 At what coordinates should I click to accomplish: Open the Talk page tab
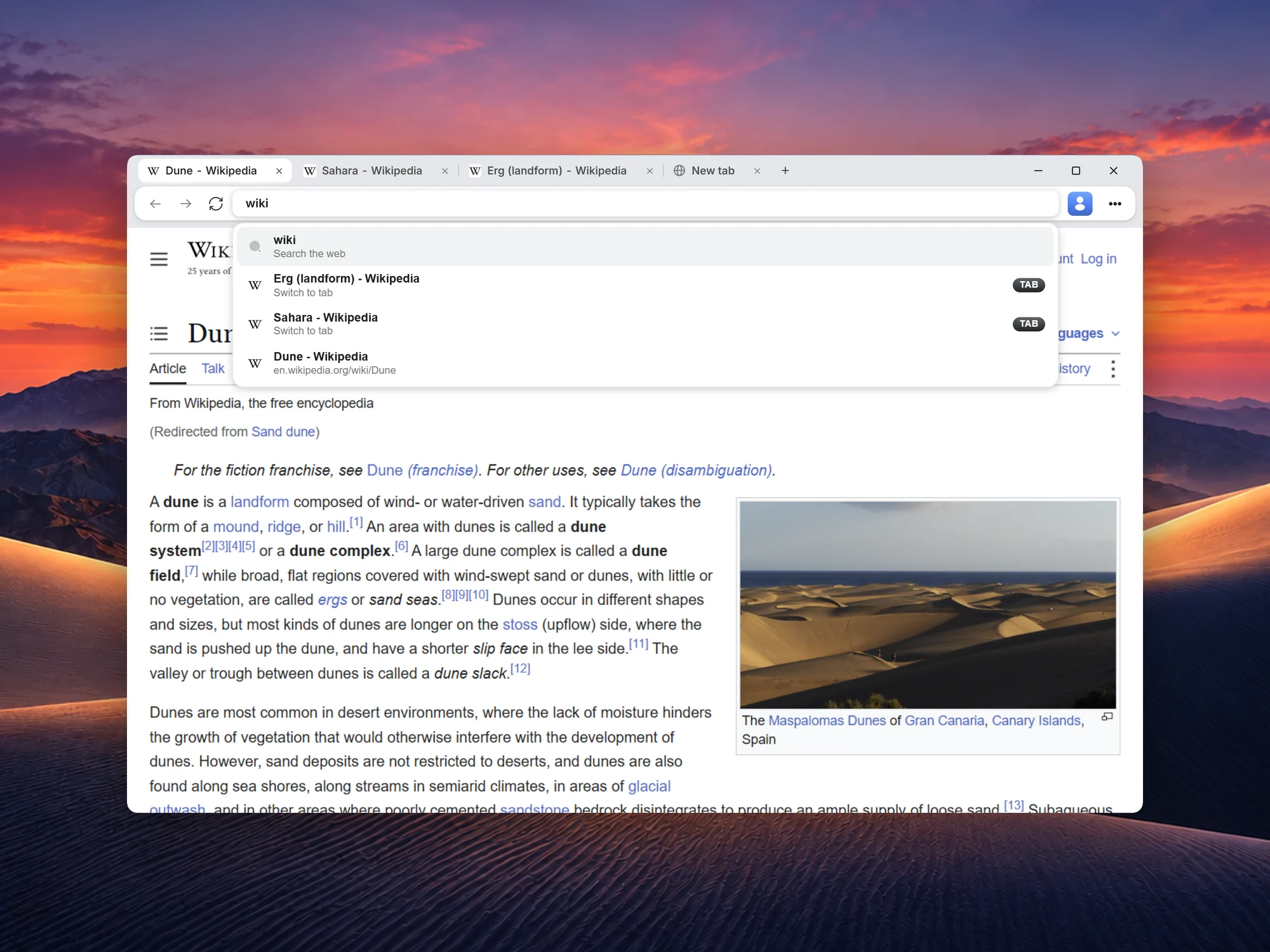[x=213, y=369]
